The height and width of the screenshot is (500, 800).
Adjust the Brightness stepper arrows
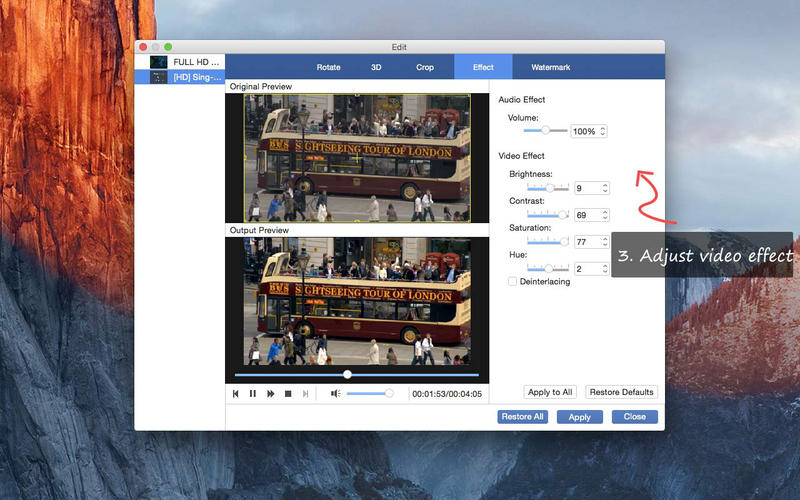605,188
